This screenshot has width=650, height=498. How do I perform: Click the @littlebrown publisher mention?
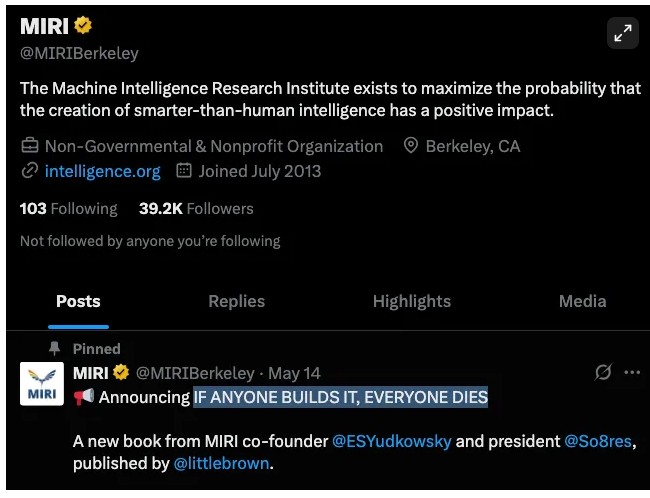(x=220, y=463)
